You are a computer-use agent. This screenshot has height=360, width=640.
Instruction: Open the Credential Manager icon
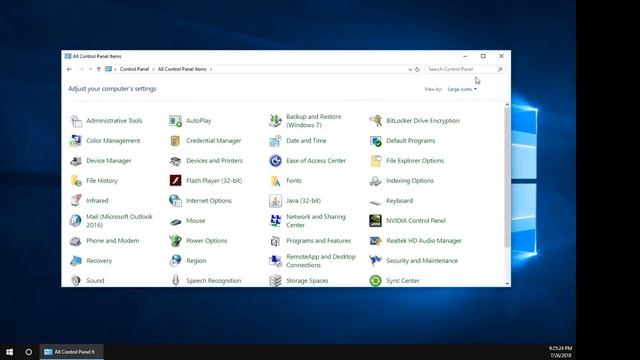click(176, 141)
